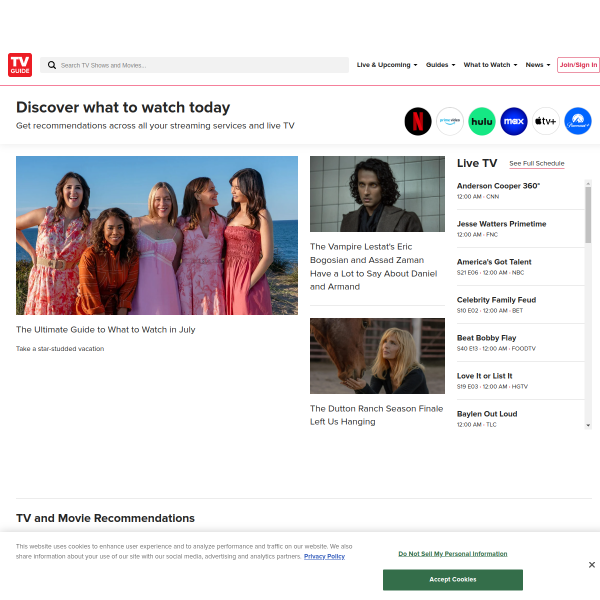Click the 'TV and Movie Recommendations' heading
The width and height of the screenshot is (600, 600).
105,518
